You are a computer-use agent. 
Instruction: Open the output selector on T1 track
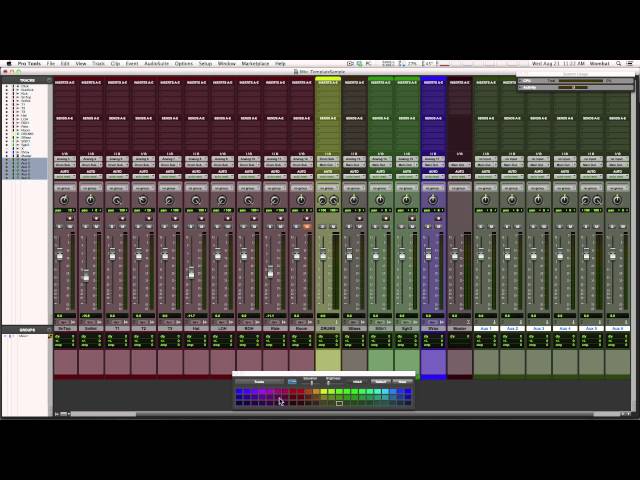click(x=118, y=165)
